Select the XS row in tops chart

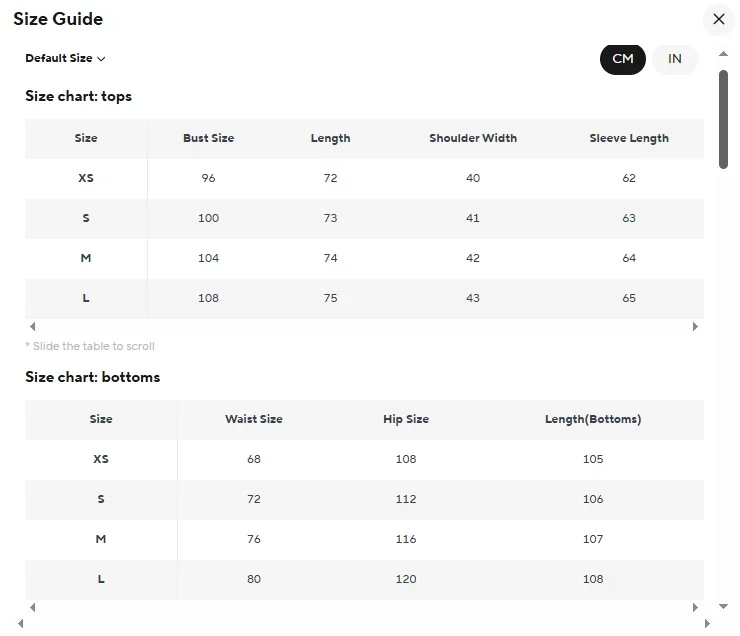click(x=86, y=178)
